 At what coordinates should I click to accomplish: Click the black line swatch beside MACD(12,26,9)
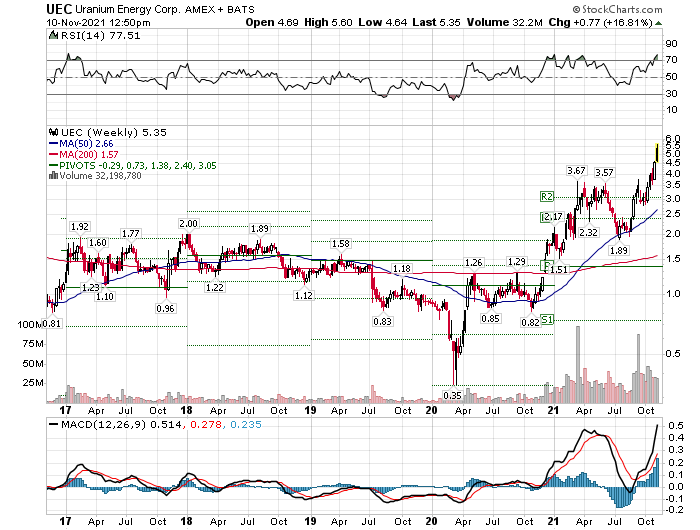(53, 424)
